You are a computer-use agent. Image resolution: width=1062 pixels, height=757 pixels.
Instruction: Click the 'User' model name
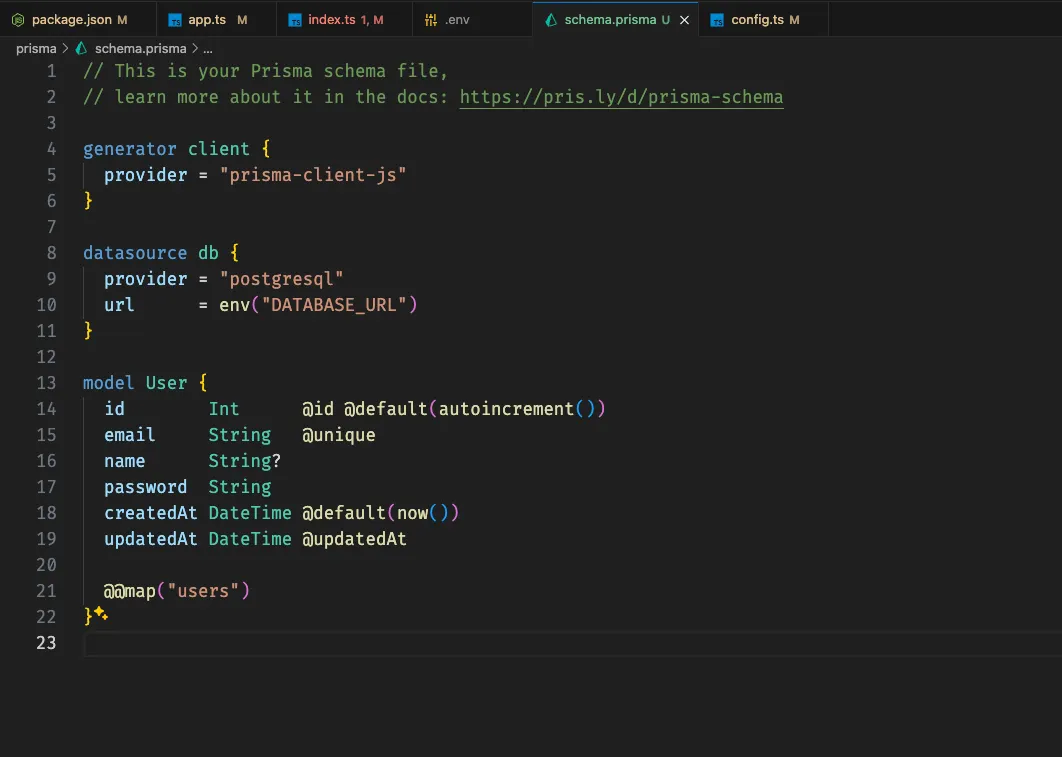click(166, 383)
